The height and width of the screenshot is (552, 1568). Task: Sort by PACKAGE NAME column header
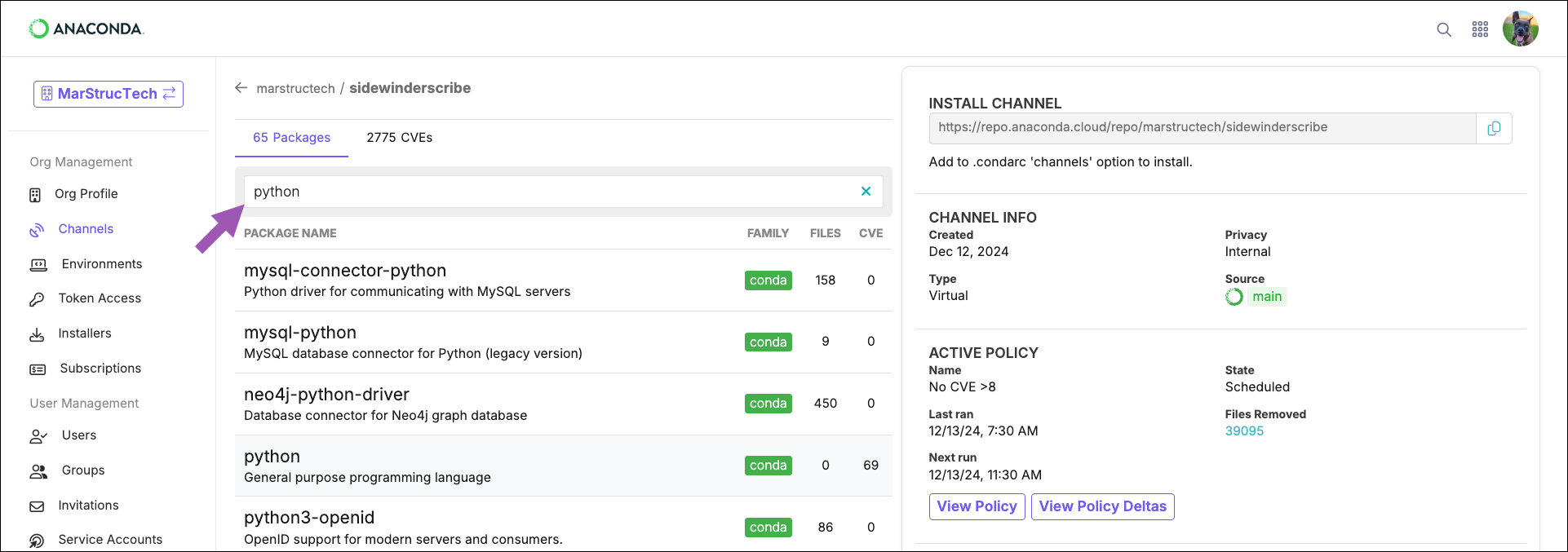(290, 233)
